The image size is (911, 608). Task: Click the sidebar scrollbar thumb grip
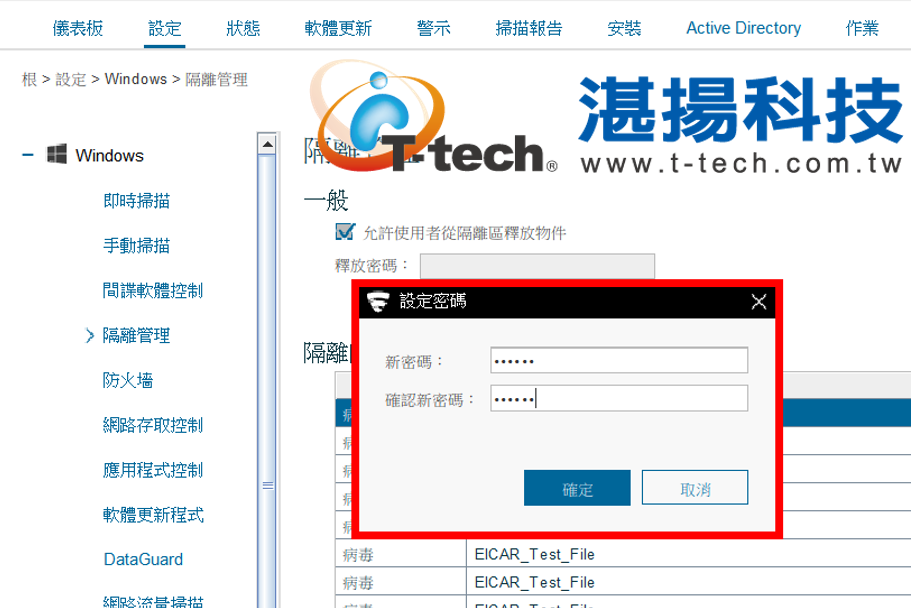coord(267,485)
